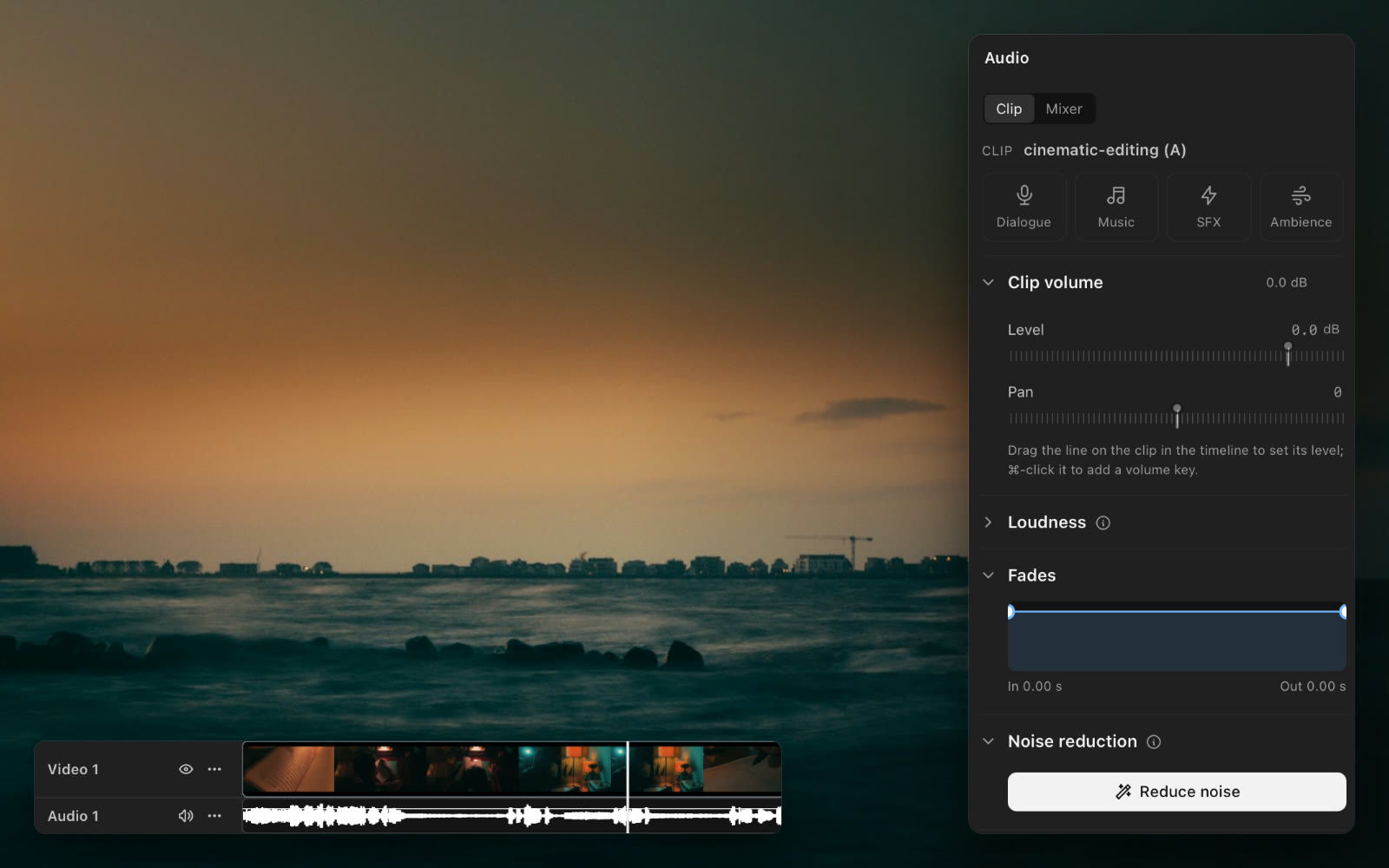Click the Clip volume 0.0 dB summary
Image resolution: width=1389 pixels, height=868 pixels.
[x=1286, y=283]
